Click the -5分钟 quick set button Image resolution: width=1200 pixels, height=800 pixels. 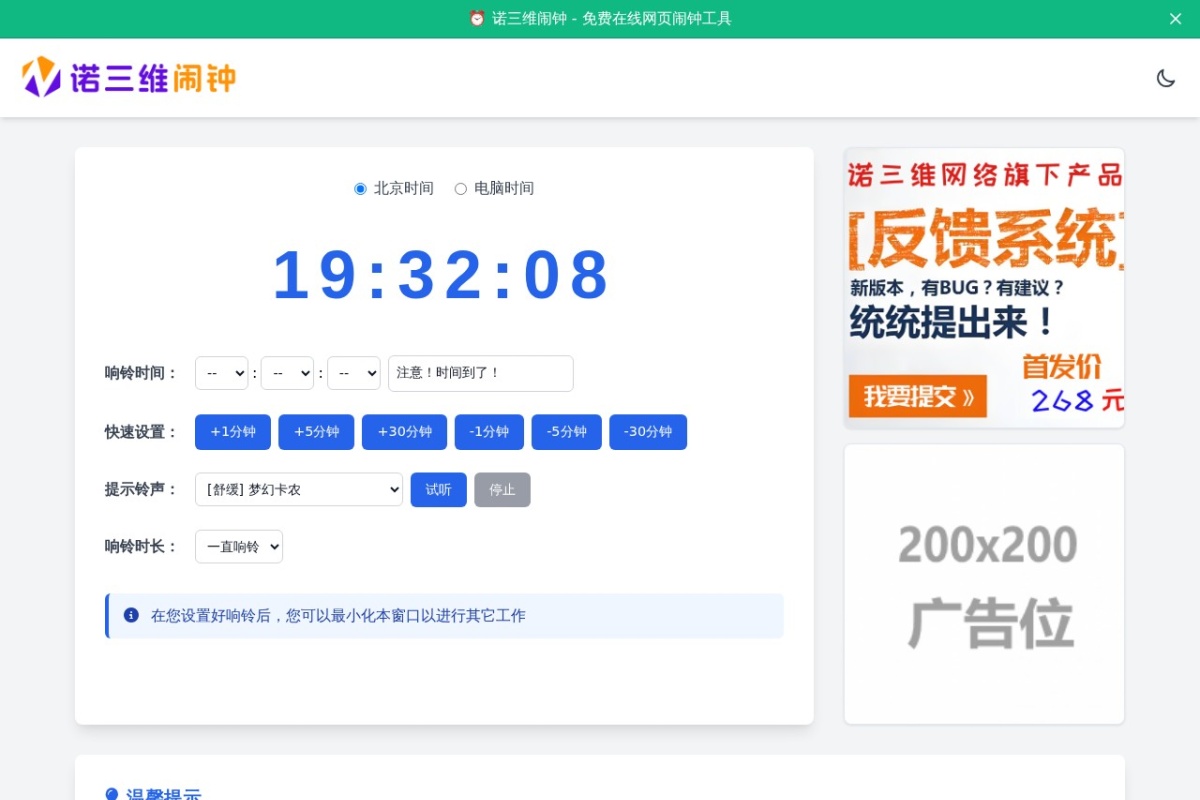[566, 432]
